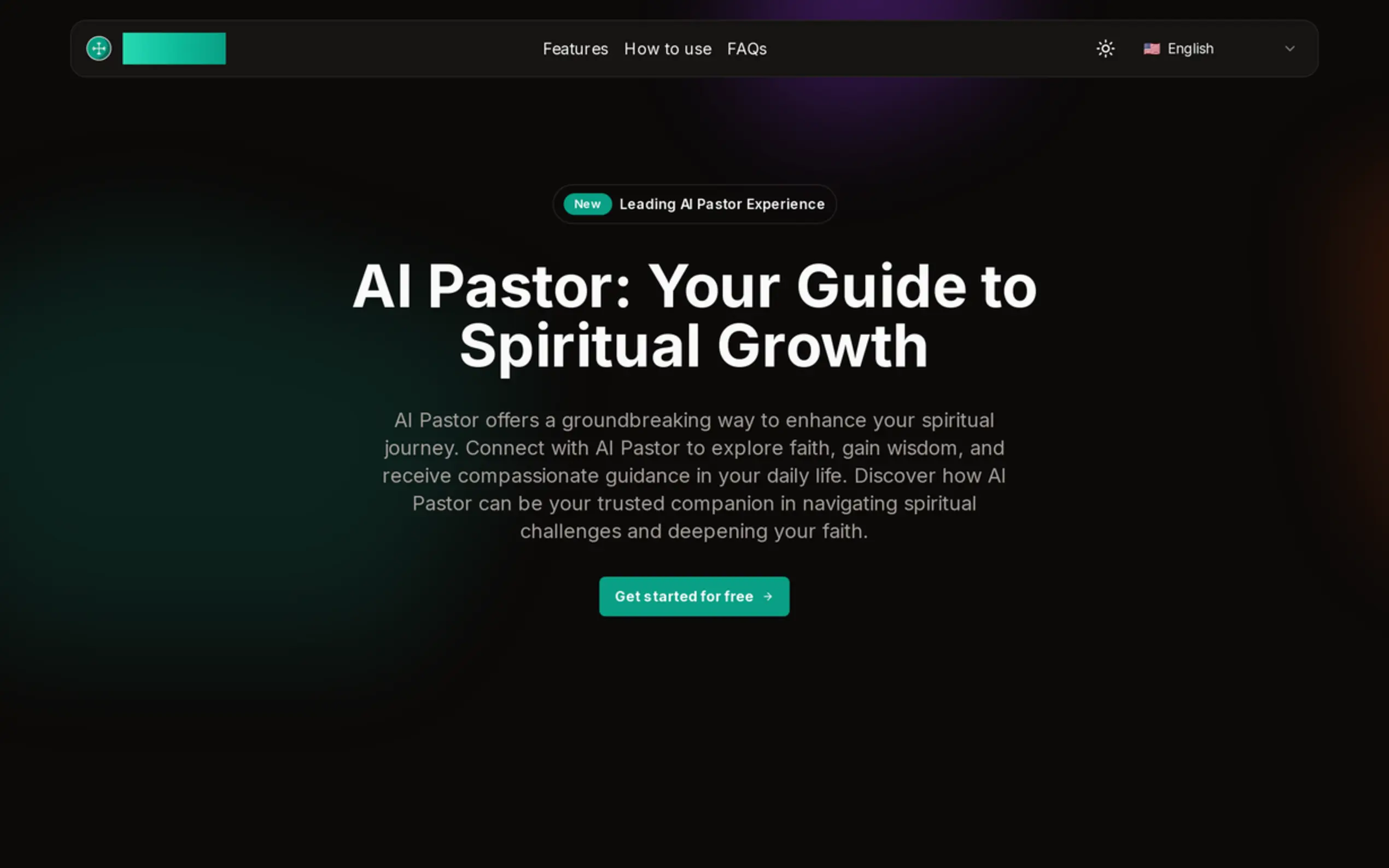The image size is (1389, 868).
Task: Click the AI Pastor description paragraph
Action: coord(694,476)
